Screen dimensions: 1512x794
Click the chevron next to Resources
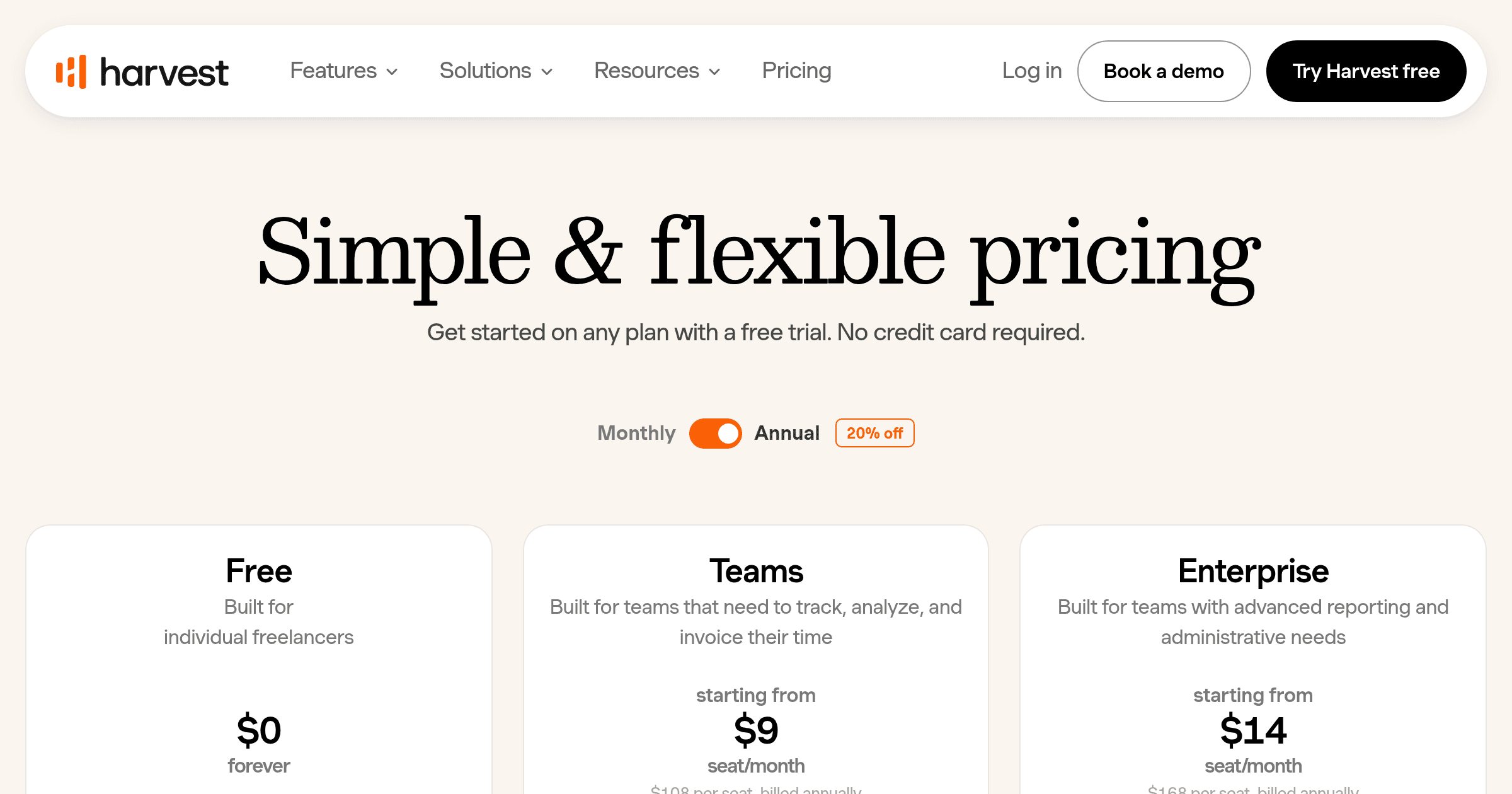pos(714,72)
